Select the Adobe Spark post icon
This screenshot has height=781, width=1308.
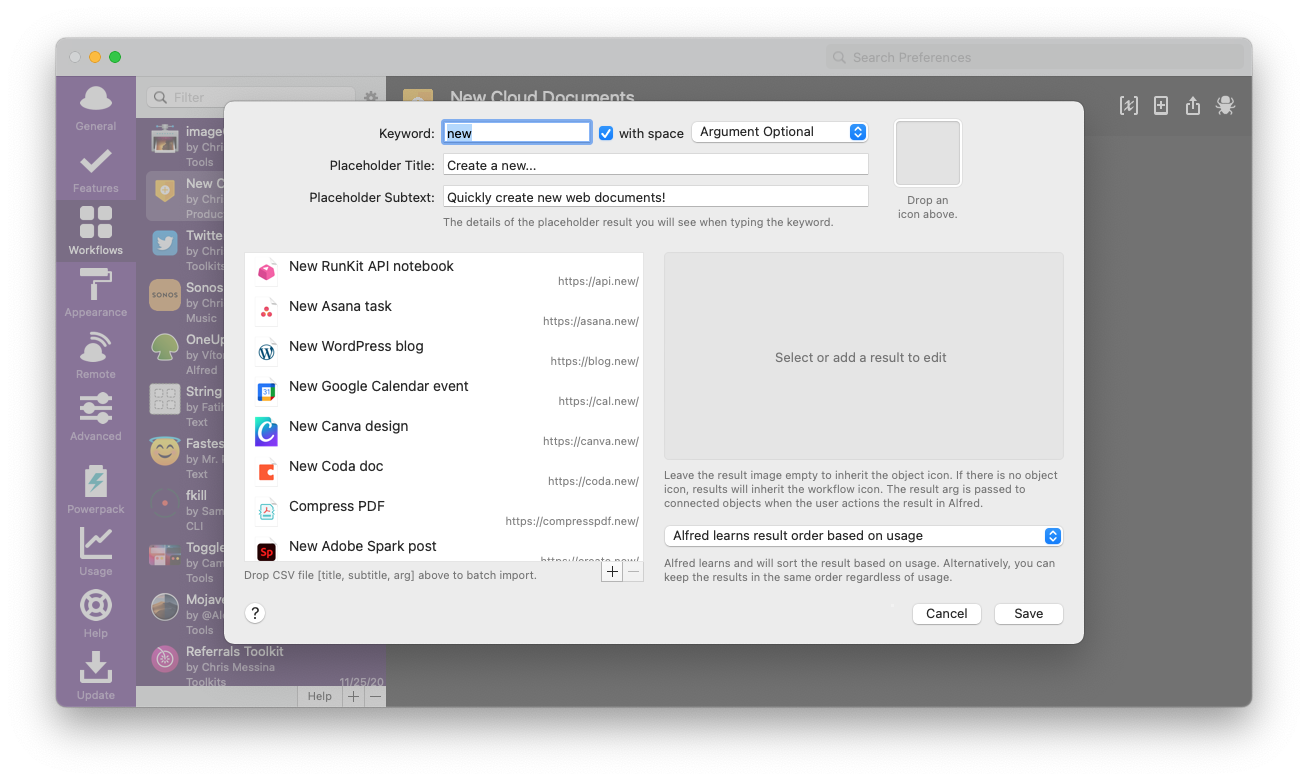click(x=266, y=551)
